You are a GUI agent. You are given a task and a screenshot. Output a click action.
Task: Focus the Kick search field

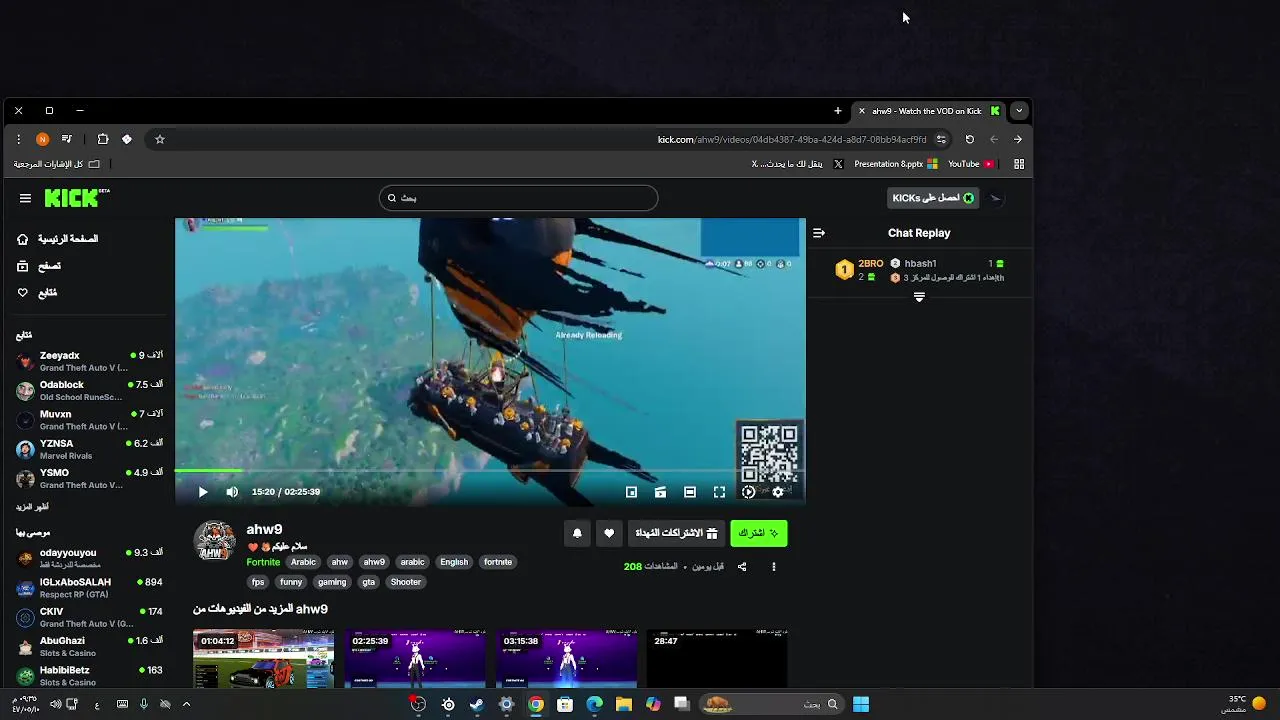click(518, 198)
